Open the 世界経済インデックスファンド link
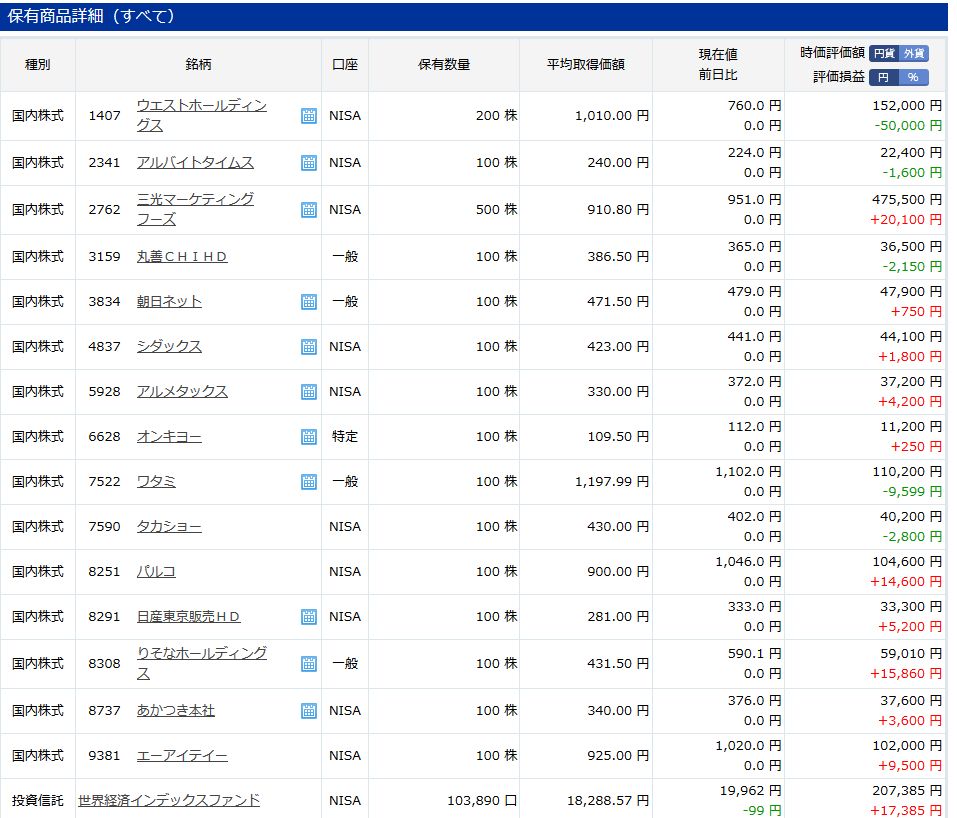The image size is (957, 818). coord(169,800)
